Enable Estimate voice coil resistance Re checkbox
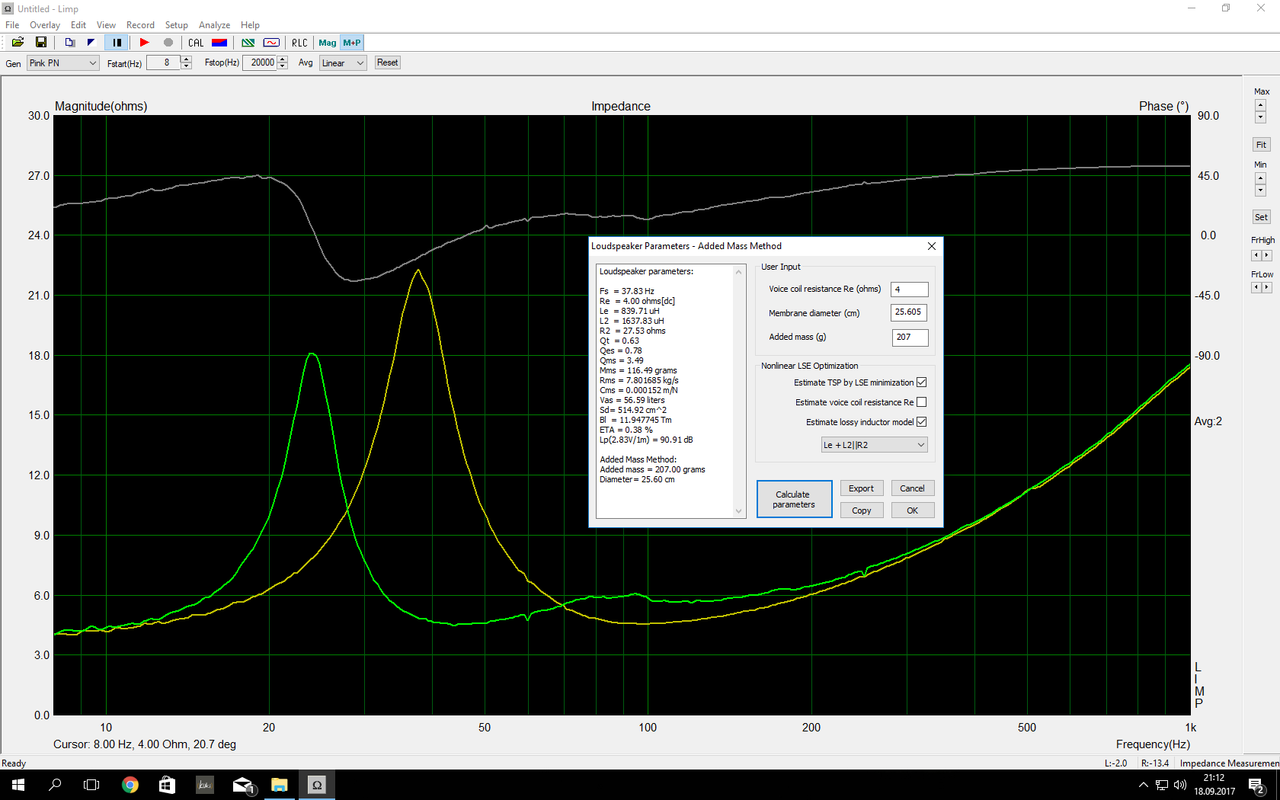The image size is (1280, 800). 922,402
